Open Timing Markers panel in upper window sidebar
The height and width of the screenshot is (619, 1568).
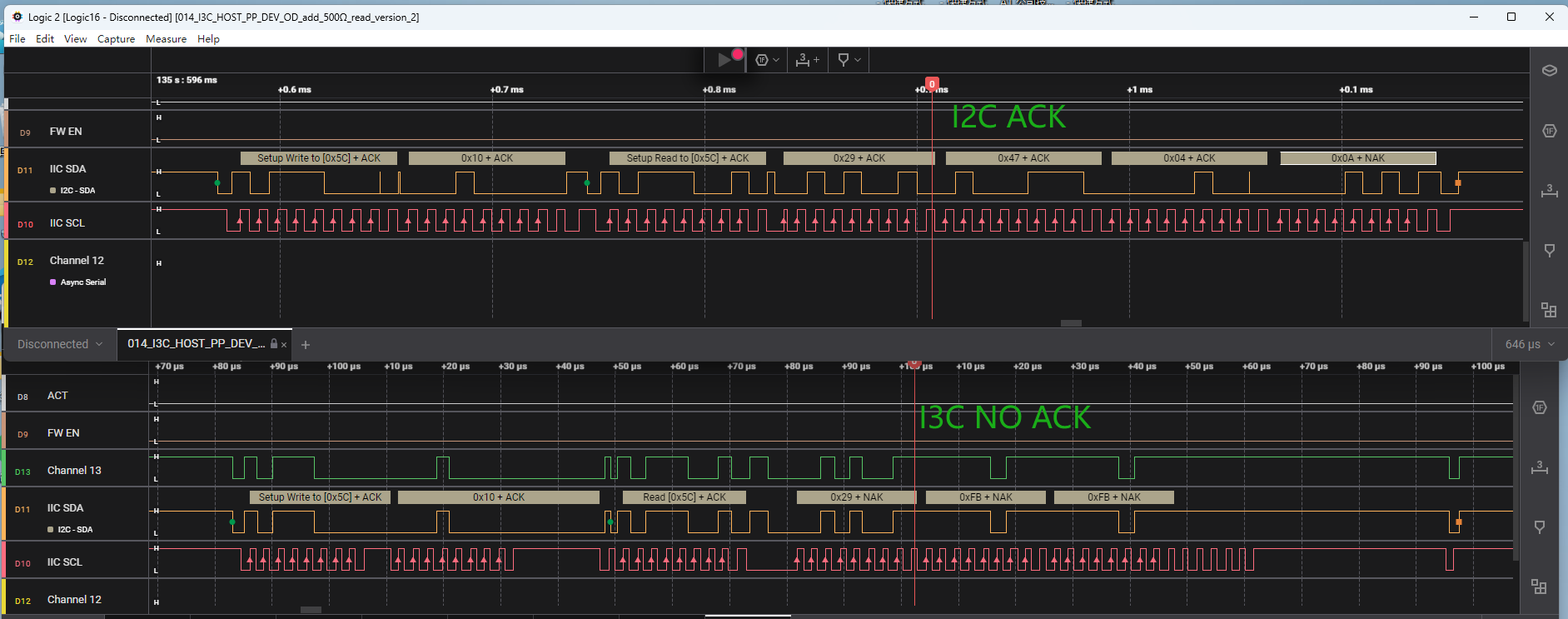[1549, 251]
